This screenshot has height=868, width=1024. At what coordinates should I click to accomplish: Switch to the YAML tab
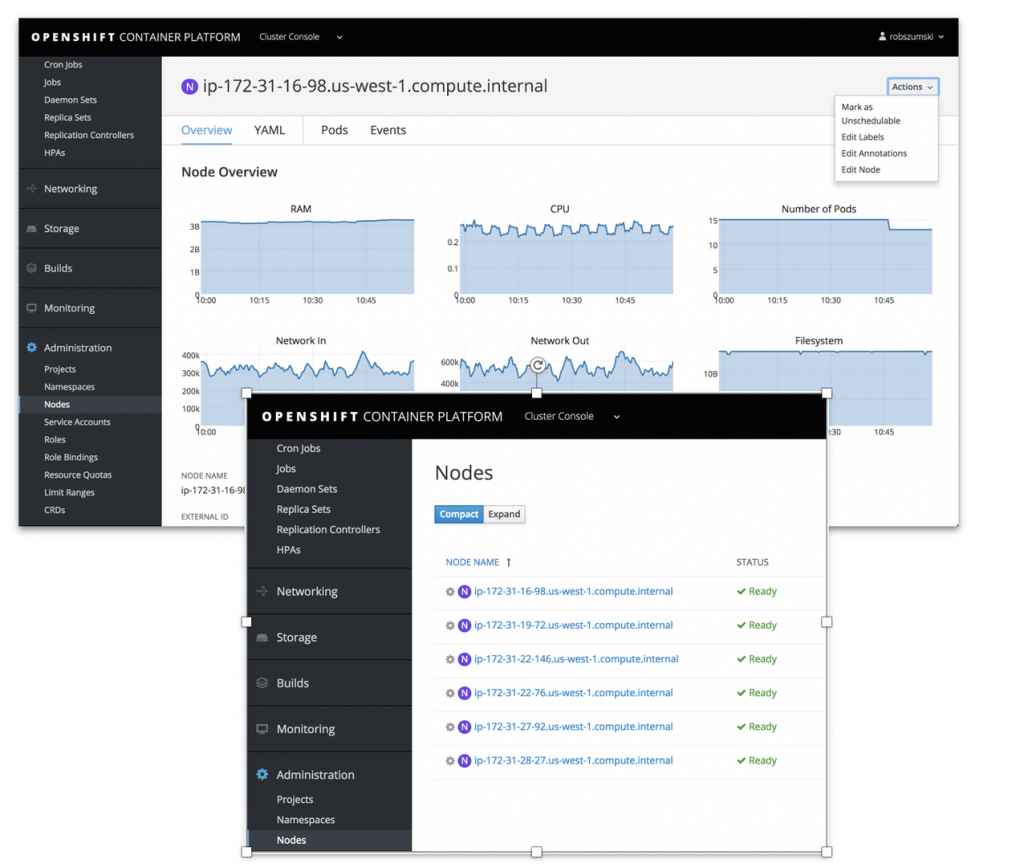click(x=269, y=130)
